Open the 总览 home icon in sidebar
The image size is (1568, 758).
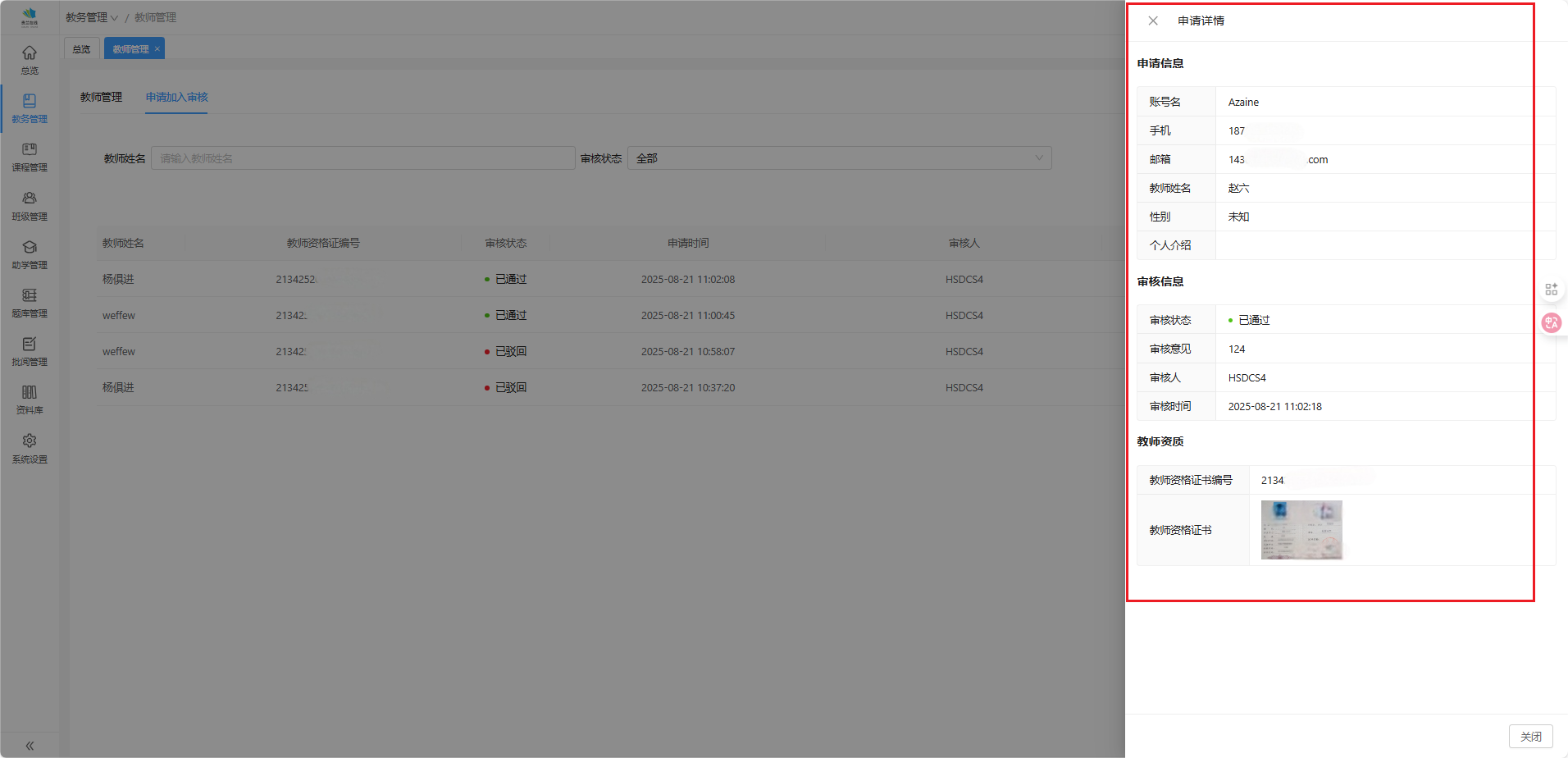(x=30, y=59)
